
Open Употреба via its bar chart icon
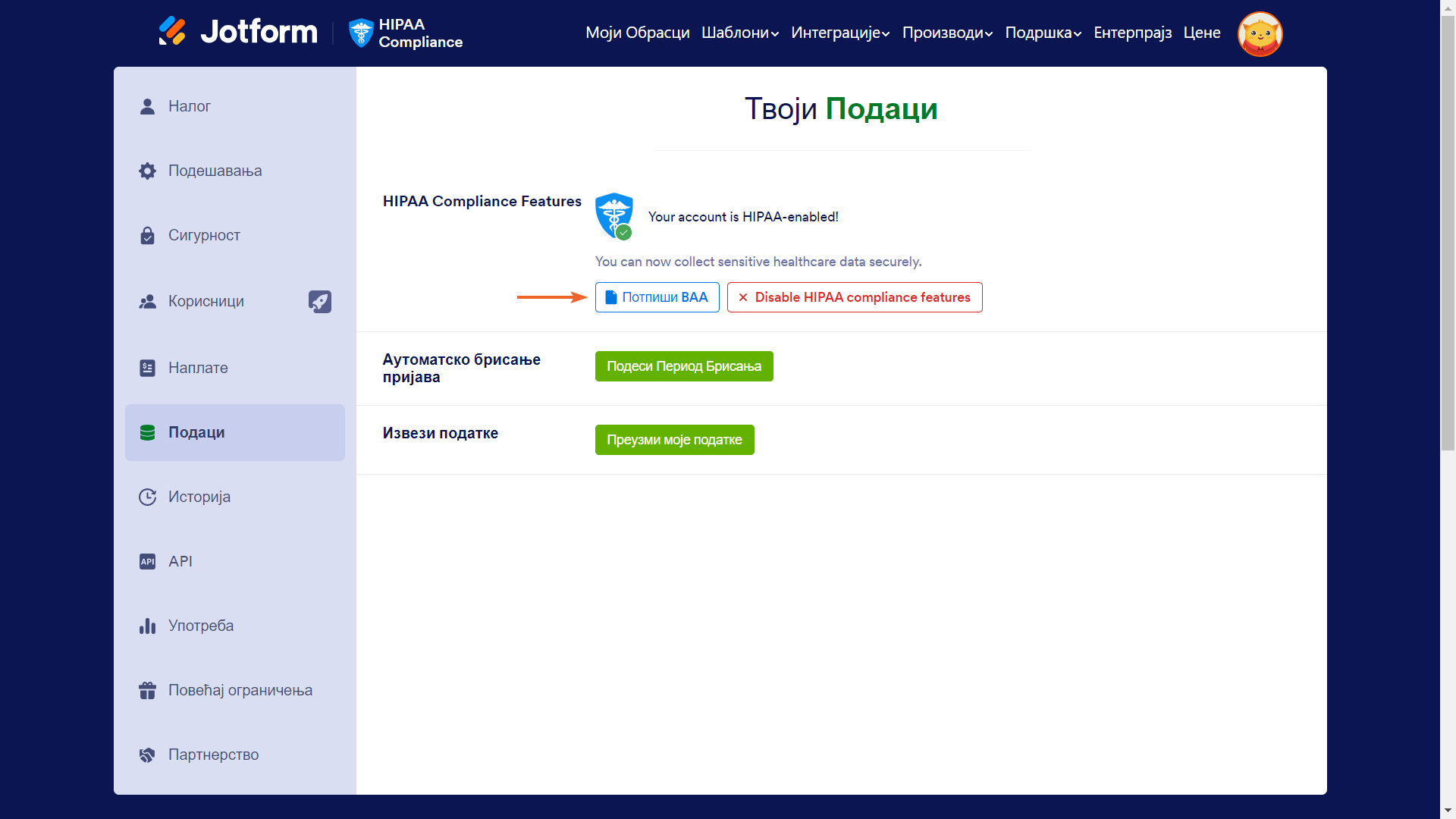pos(147,626)
